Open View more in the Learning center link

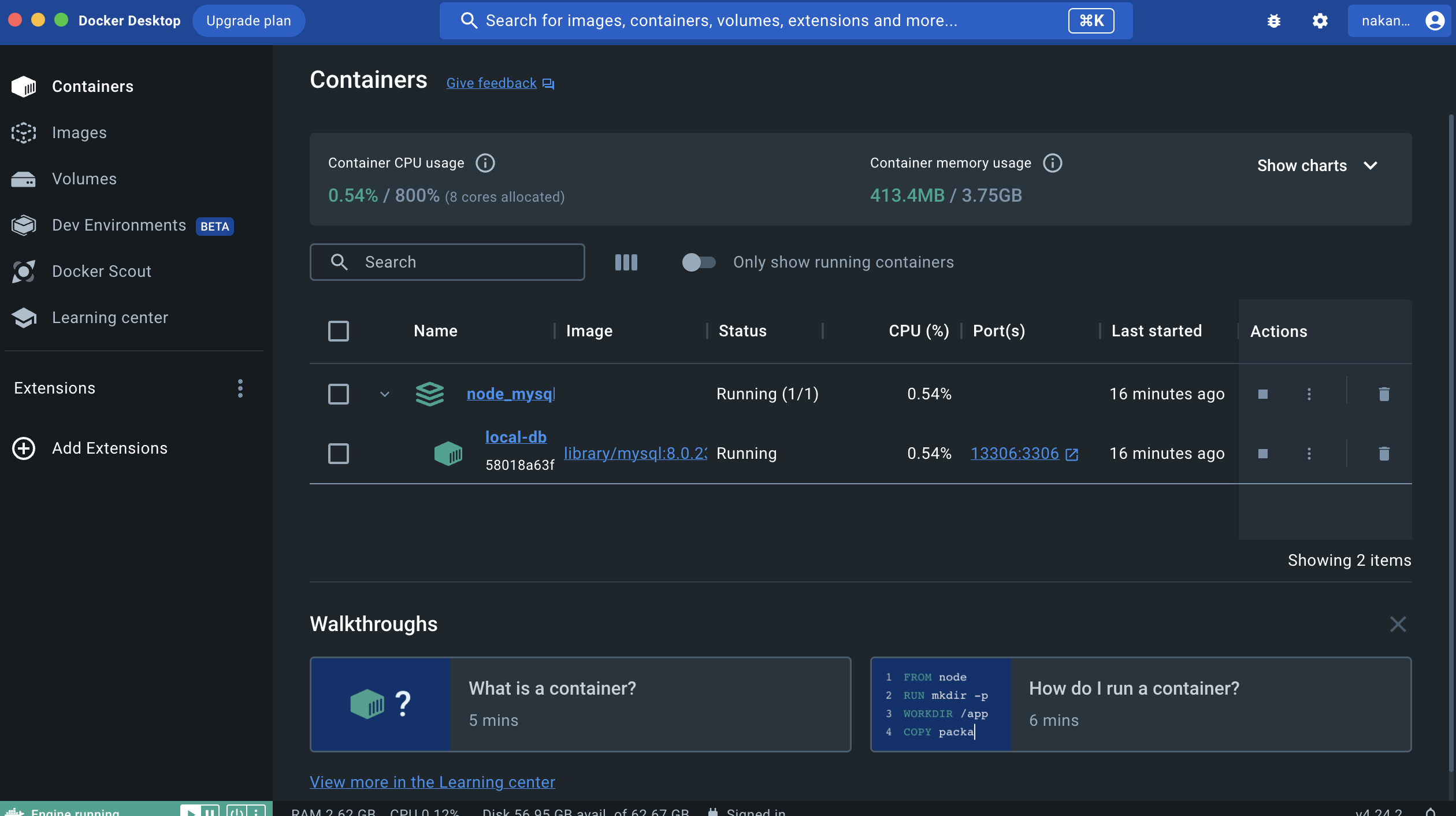432,782
